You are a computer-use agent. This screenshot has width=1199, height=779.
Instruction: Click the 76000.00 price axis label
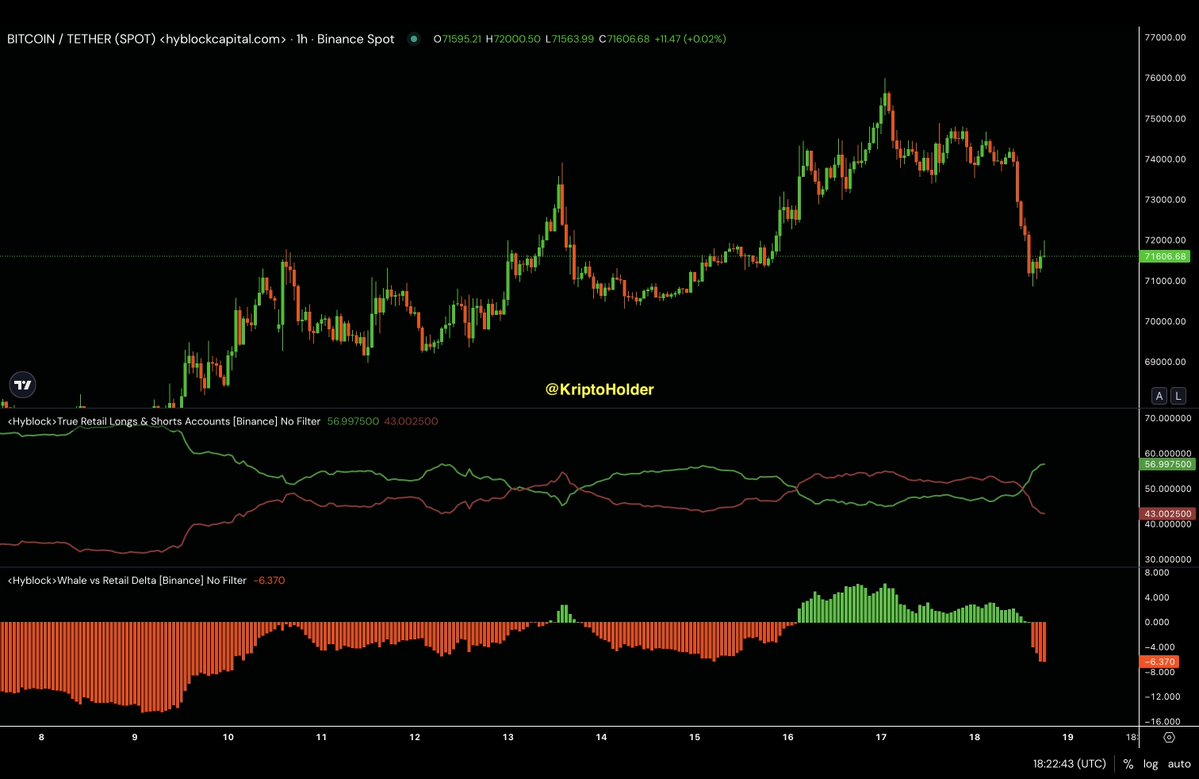pyautogui.click(x=1165, y=78)
